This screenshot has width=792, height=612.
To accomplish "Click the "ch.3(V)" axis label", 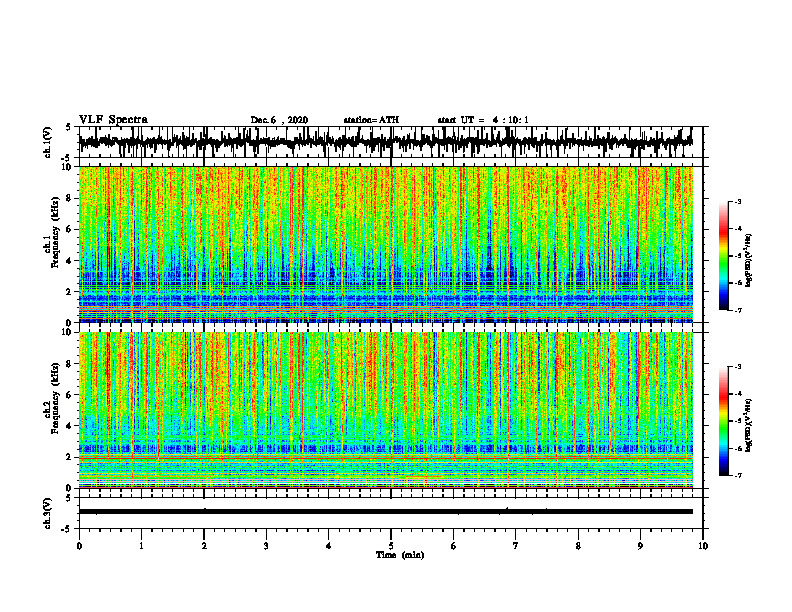I will point(48,513).
